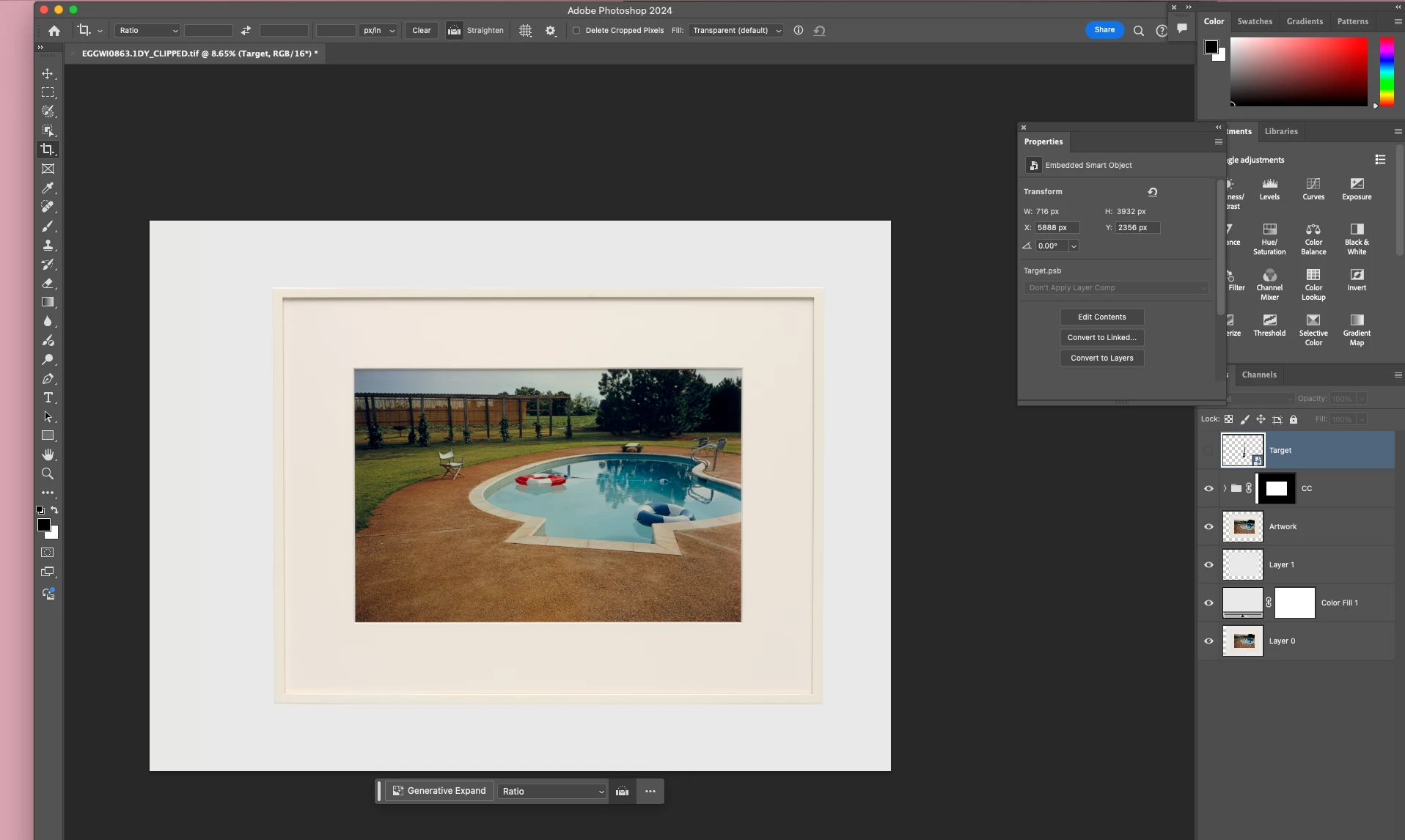
Task: Expand the CC layer group
Action: tap(1225, 489)
